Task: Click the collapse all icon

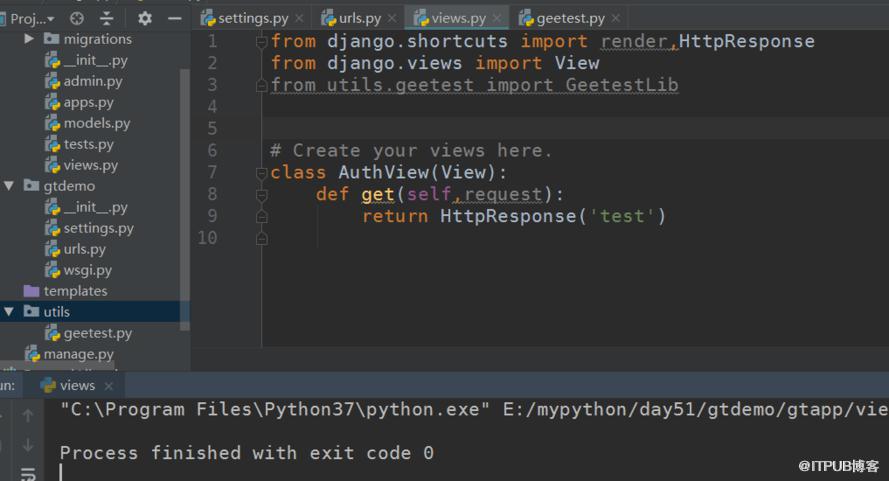Action: [x=107, y=19]
